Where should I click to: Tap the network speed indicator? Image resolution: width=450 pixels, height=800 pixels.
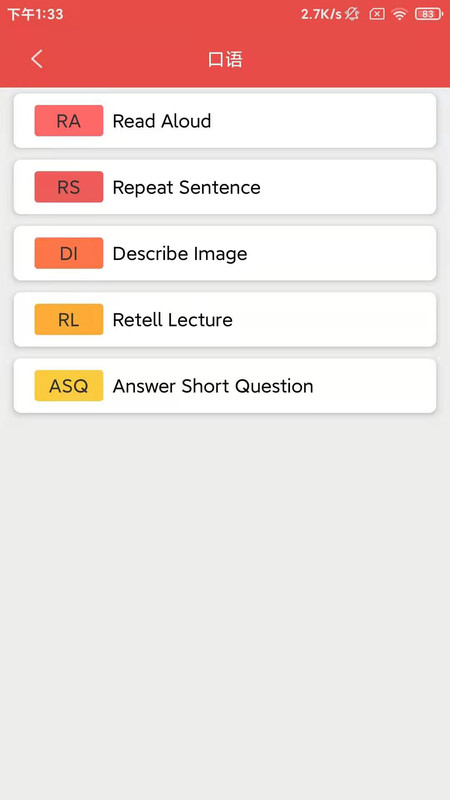tap(321, 14)
